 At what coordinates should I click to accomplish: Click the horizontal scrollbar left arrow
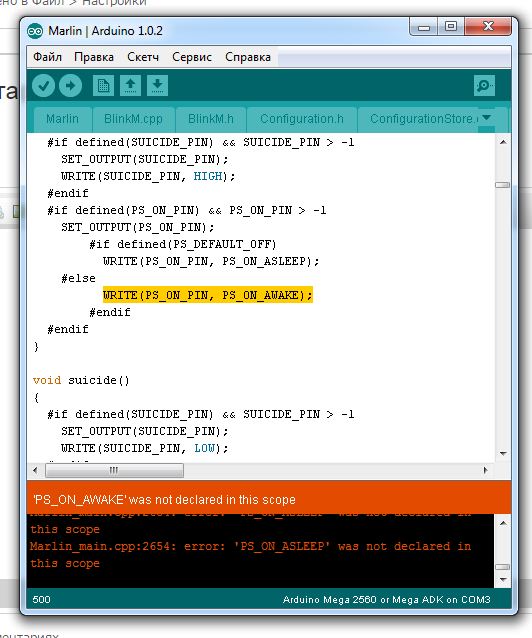[x=35, y=470]
